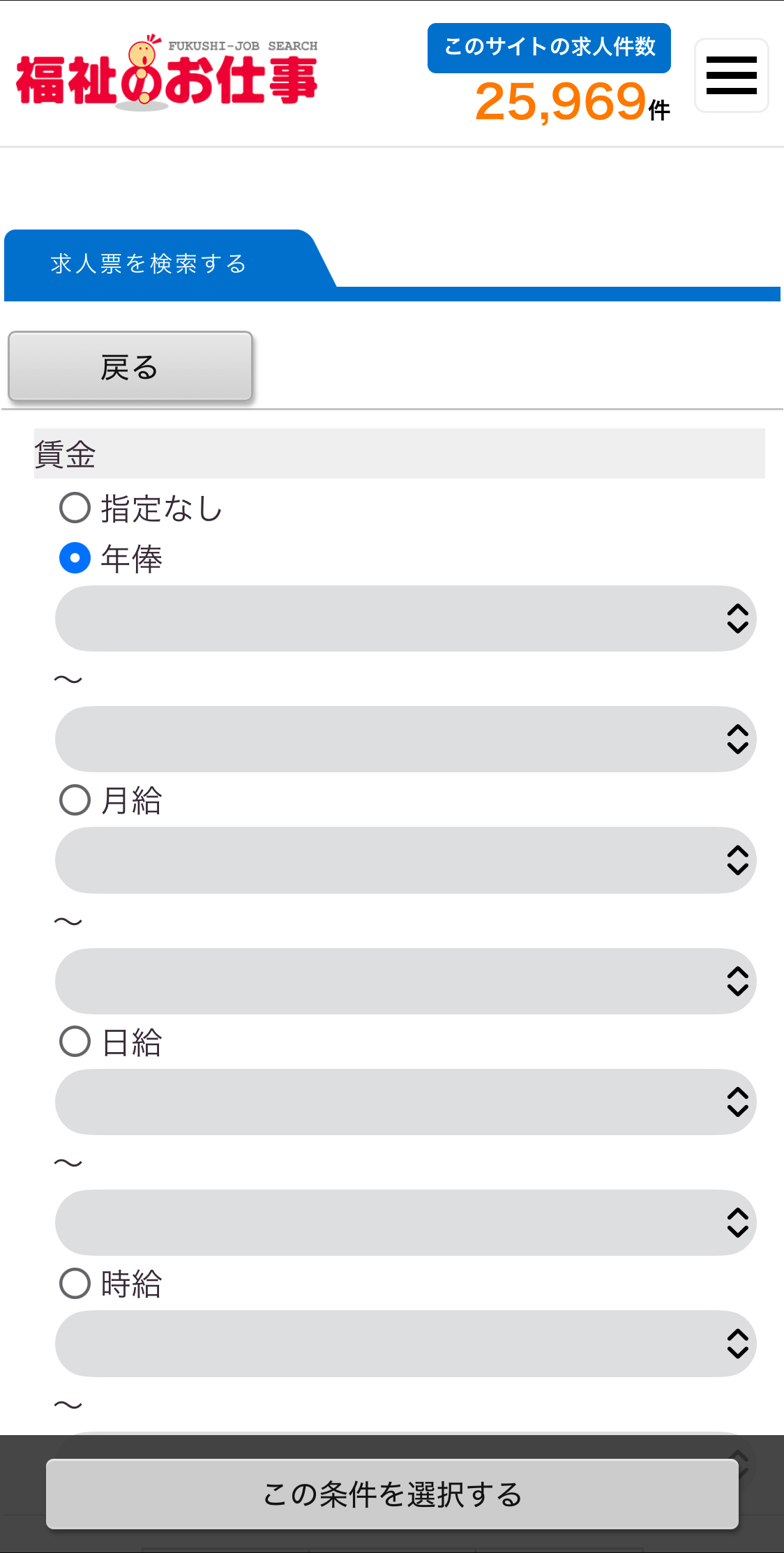Screen dimensions: 784x1553
Task: Open the 日給 minimum amount dropdown
Action: (x=405, y=1102)
